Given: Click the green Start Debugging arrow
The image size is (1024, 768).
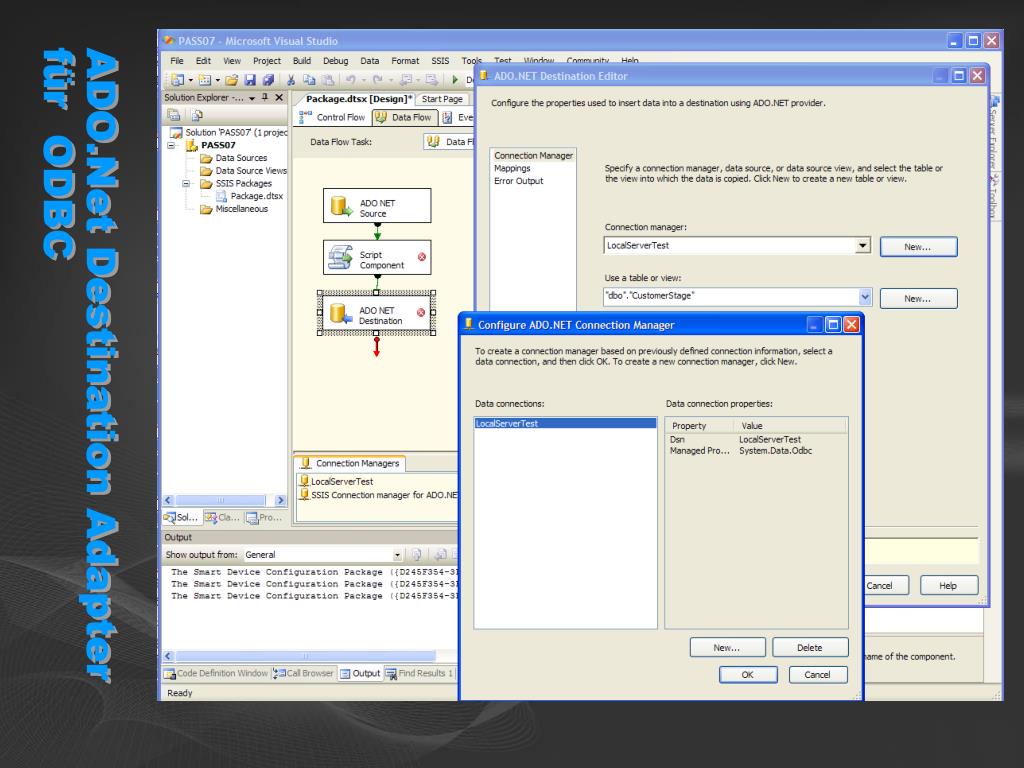Looking at the screenshot, I should point(455,80).
